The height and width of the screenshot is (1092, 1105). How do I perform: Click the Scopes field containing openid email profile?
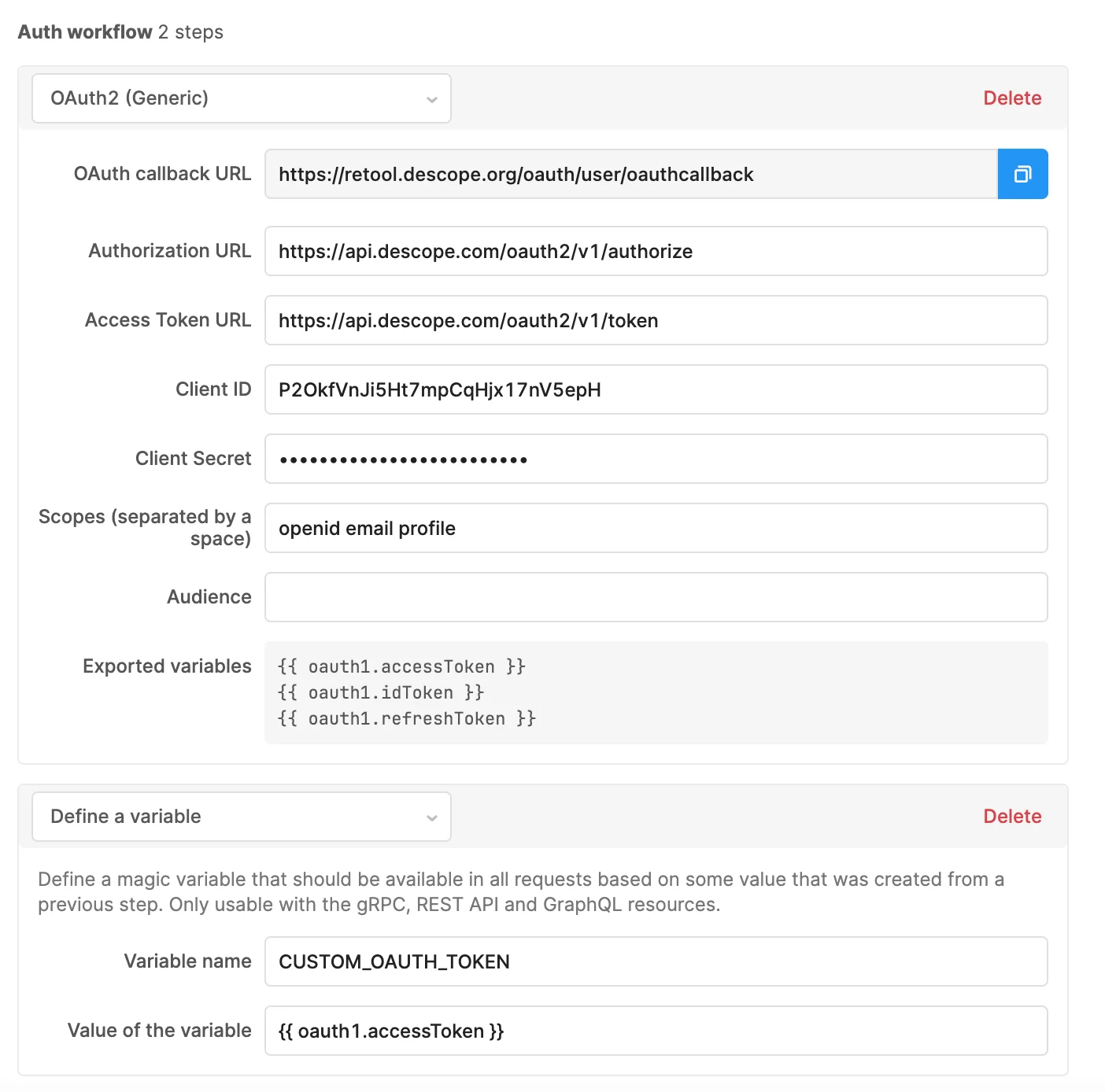click(656, 528)
